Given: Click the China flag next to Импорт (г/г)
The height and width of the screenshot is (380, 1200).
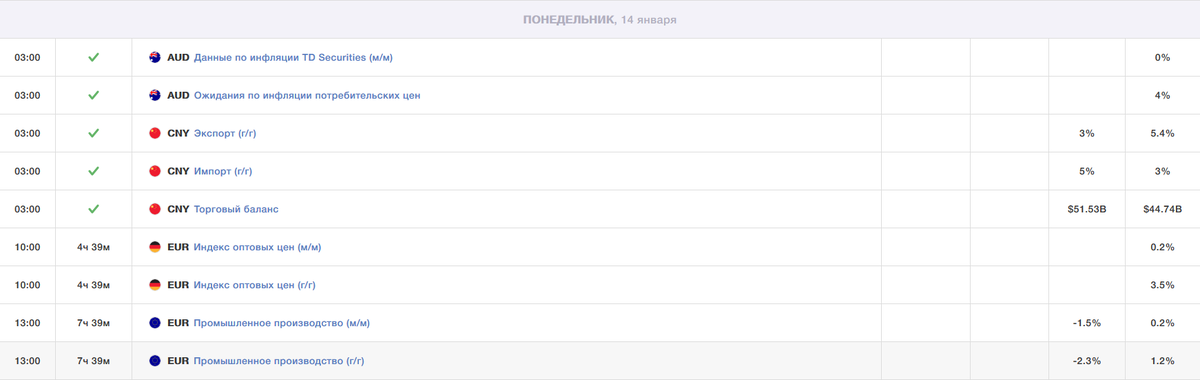Looking at the screenshot, I should click(154, 171).
